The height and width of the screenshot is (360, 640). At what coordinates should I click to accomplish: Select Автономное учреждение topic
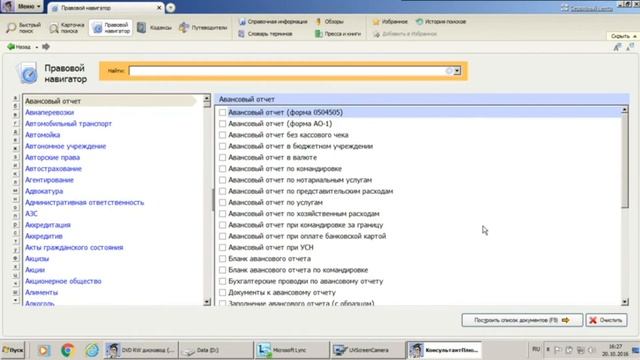65,146
